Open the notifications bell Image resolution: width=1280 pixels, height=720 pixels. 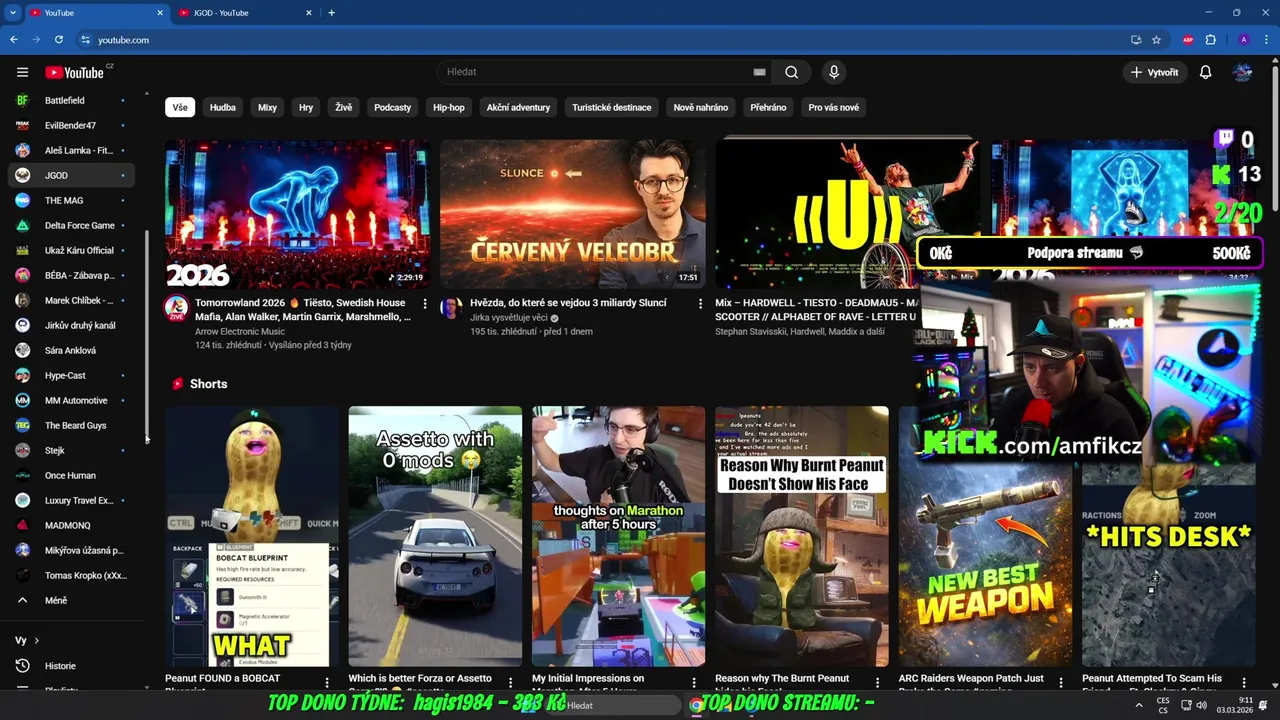tap(1205, 72)
